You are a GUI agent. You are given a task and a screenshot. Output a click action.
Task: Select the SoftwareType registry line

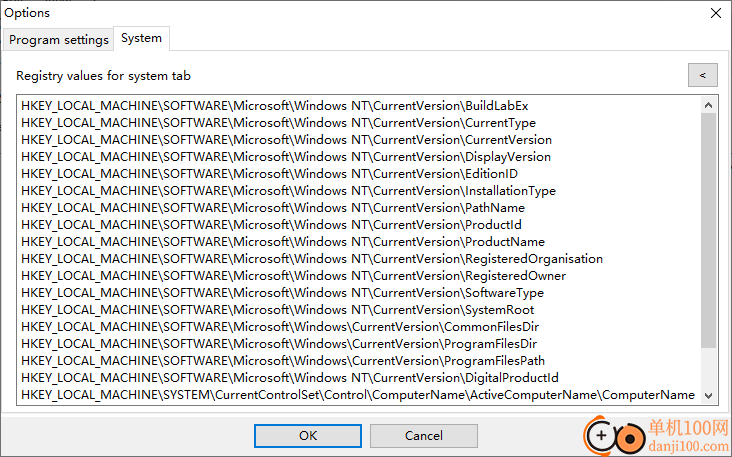tap(282, 293)
